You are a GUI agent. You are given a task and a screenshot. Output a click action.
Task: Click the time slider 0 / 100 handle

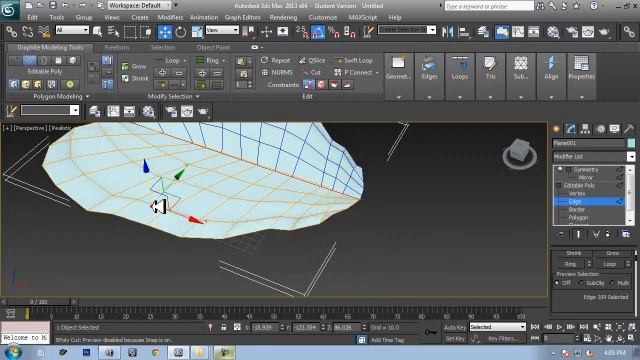pyautogui.click(x=39, y=302)
